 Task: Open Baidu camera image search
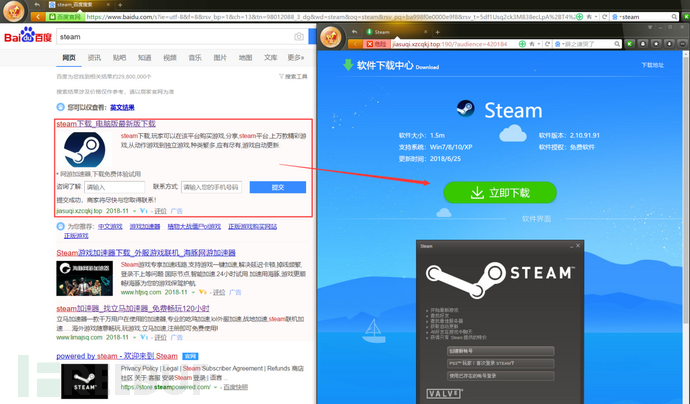pyautogui.click(x=299, y=37)
